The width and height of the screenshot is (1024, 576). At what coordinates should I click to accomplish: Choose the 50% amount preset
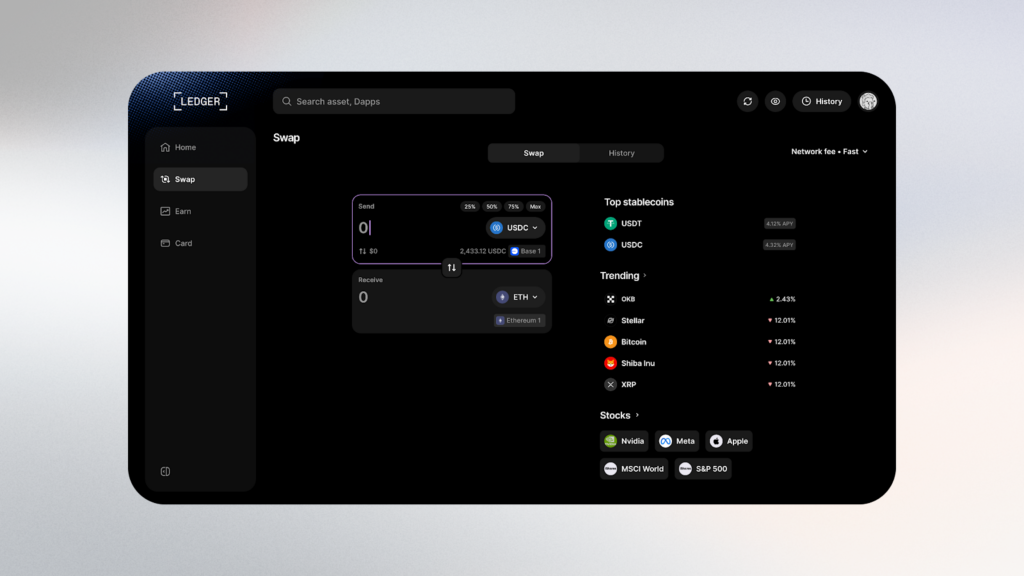click(491, 206)
